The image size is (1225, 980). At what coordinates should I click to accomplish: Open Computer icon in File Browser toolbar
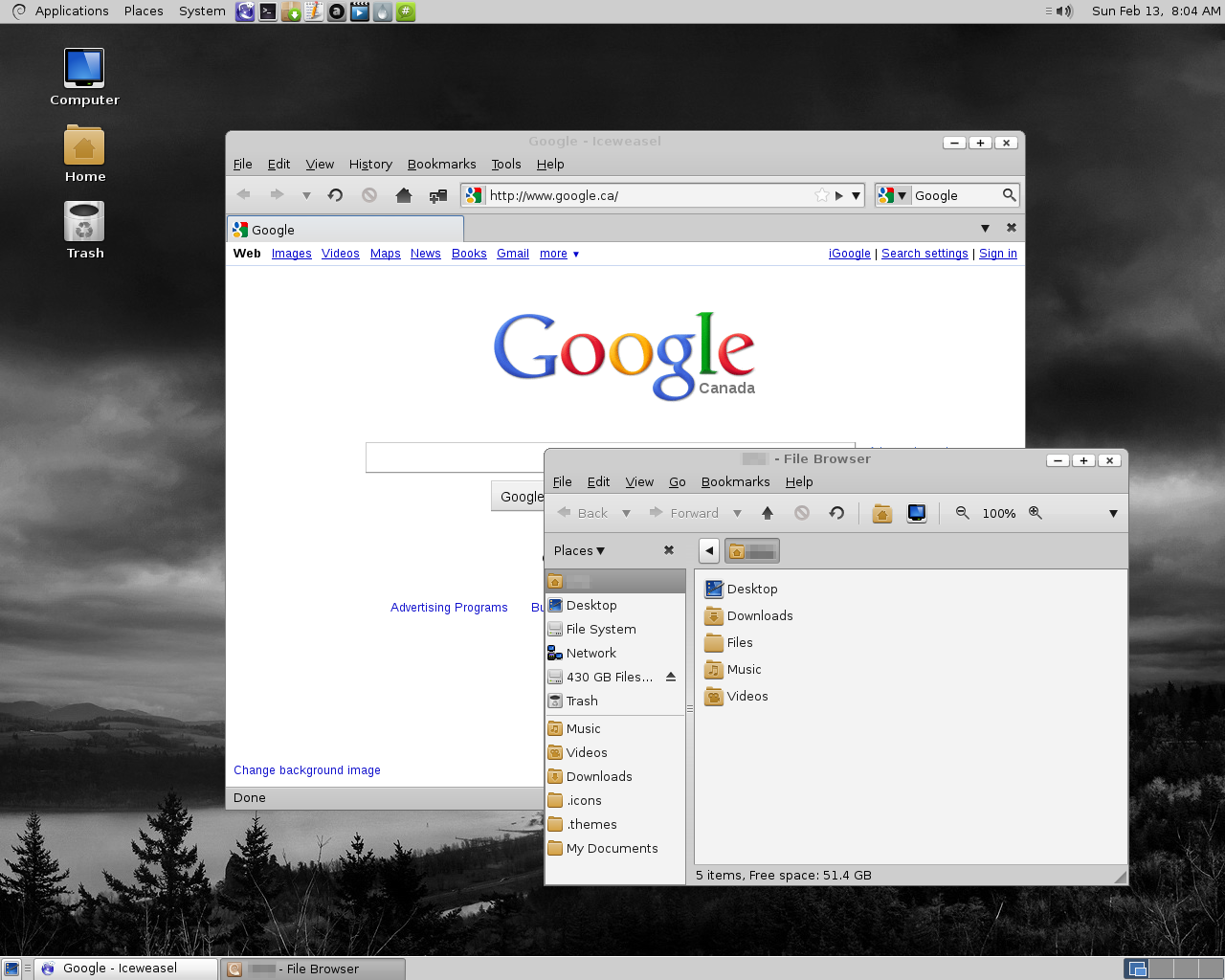click(917, 513)
